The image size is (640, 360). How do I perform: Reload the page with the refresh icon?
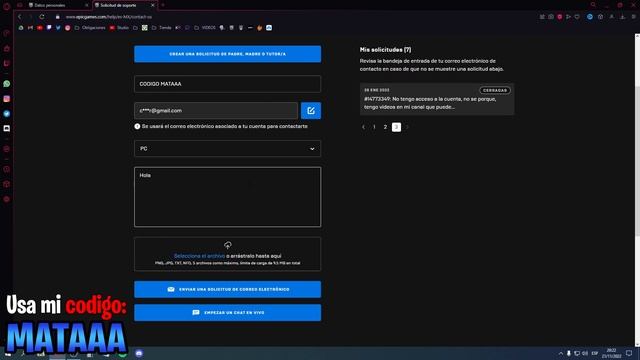[42, 17]
